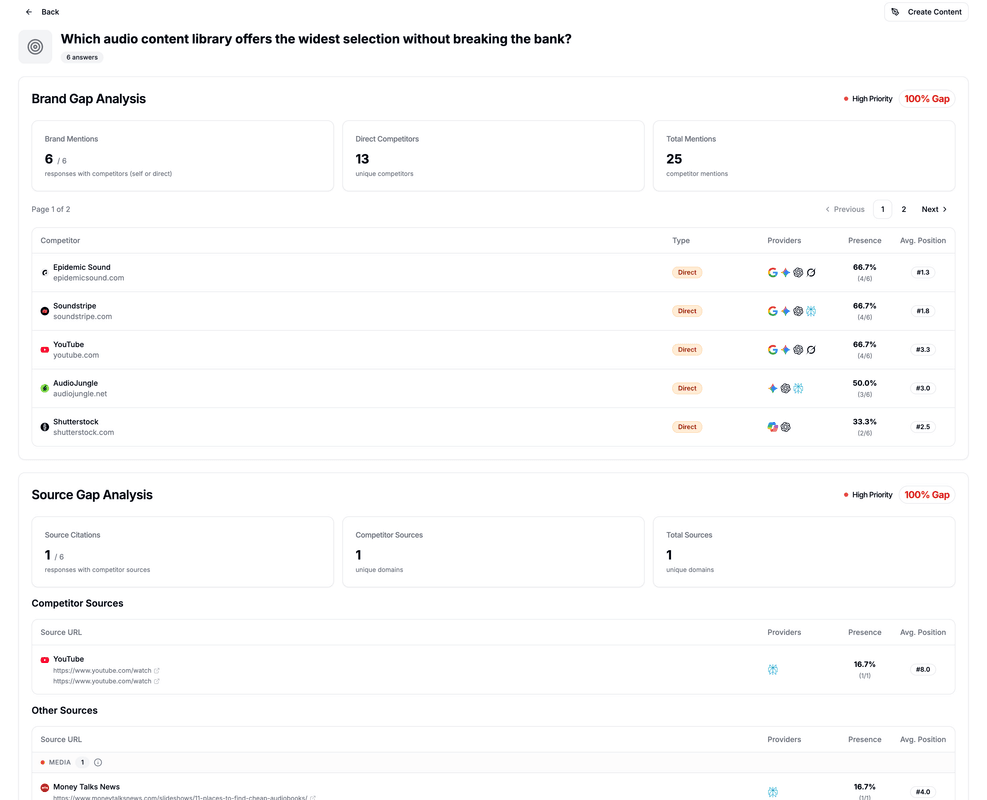
Task: Click Copilot provider icon in Shutterstock row
Action: 773,427
